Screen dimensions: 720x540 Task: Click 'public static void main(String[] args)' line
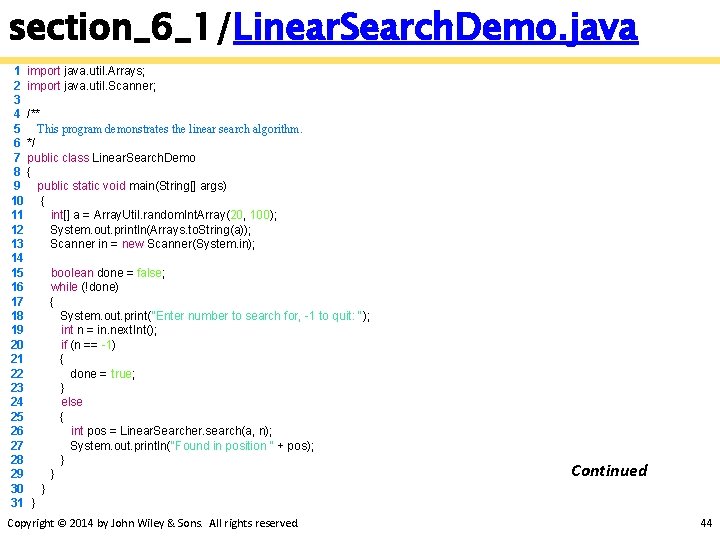coord(132,186)
